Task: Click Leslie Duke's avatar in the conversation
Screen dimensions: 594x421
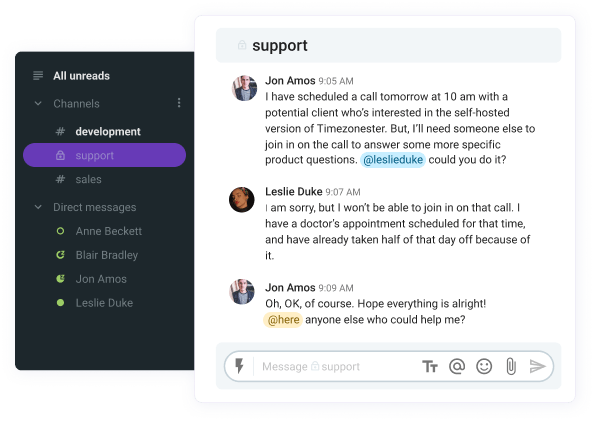Action: tap(242, 199)
